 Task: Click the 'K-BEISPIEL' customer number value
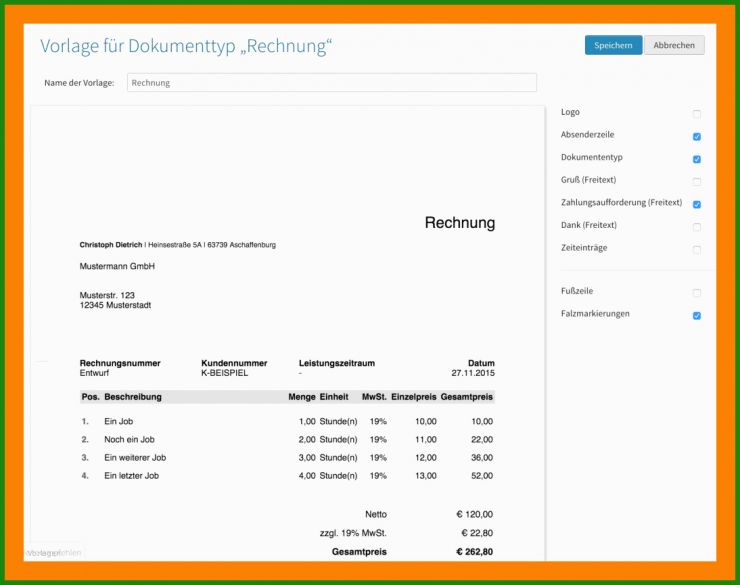[224, 373]
